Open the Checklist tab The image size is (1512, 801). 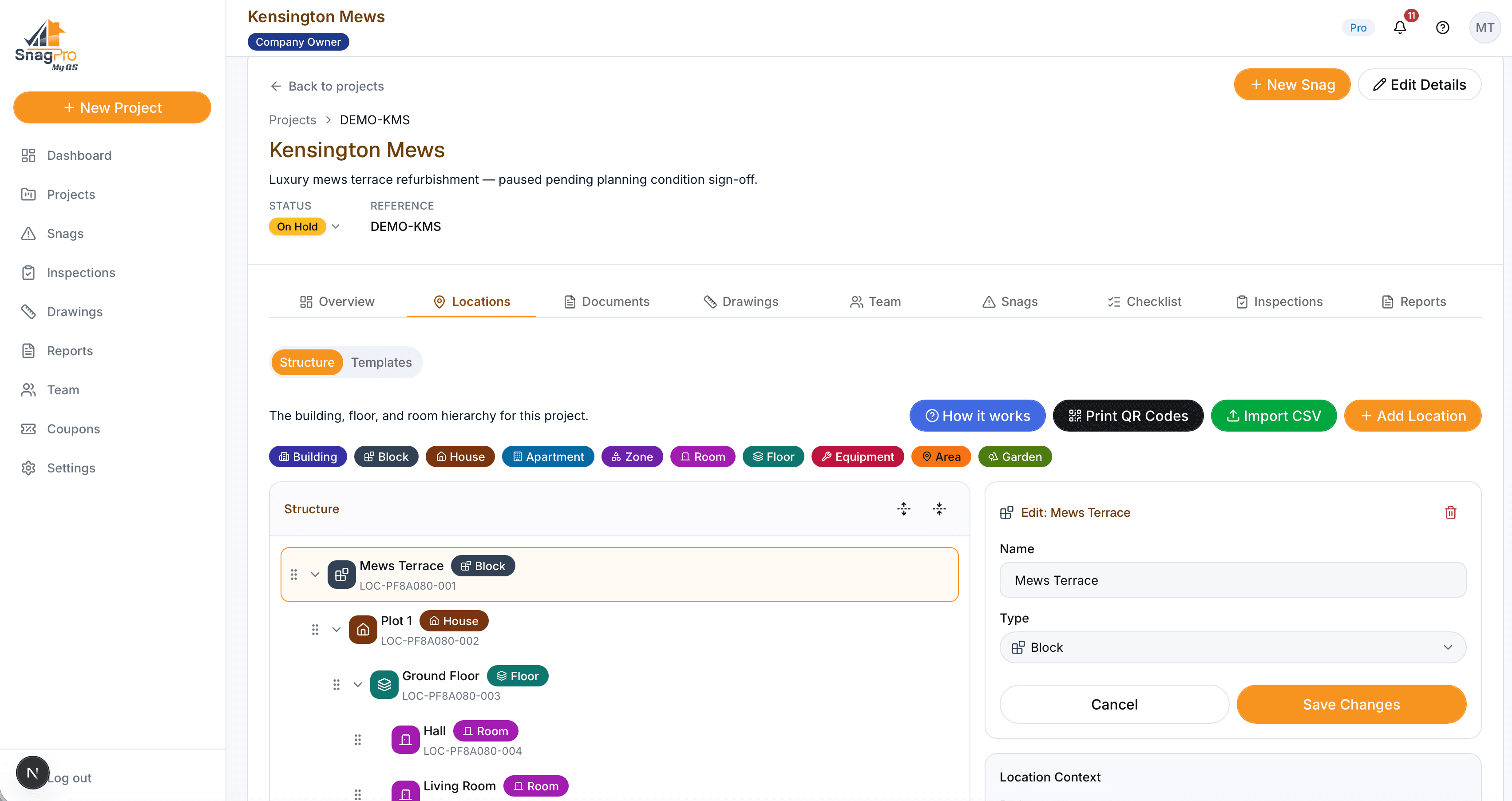[x=1144, y=301]
